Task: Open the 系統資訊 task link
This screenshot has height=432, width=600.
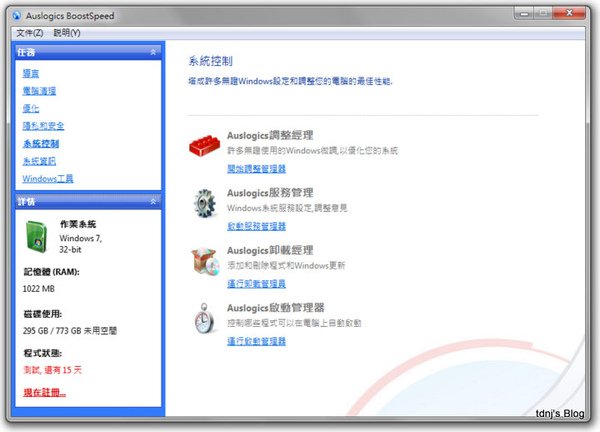Action: coord(39,161)
